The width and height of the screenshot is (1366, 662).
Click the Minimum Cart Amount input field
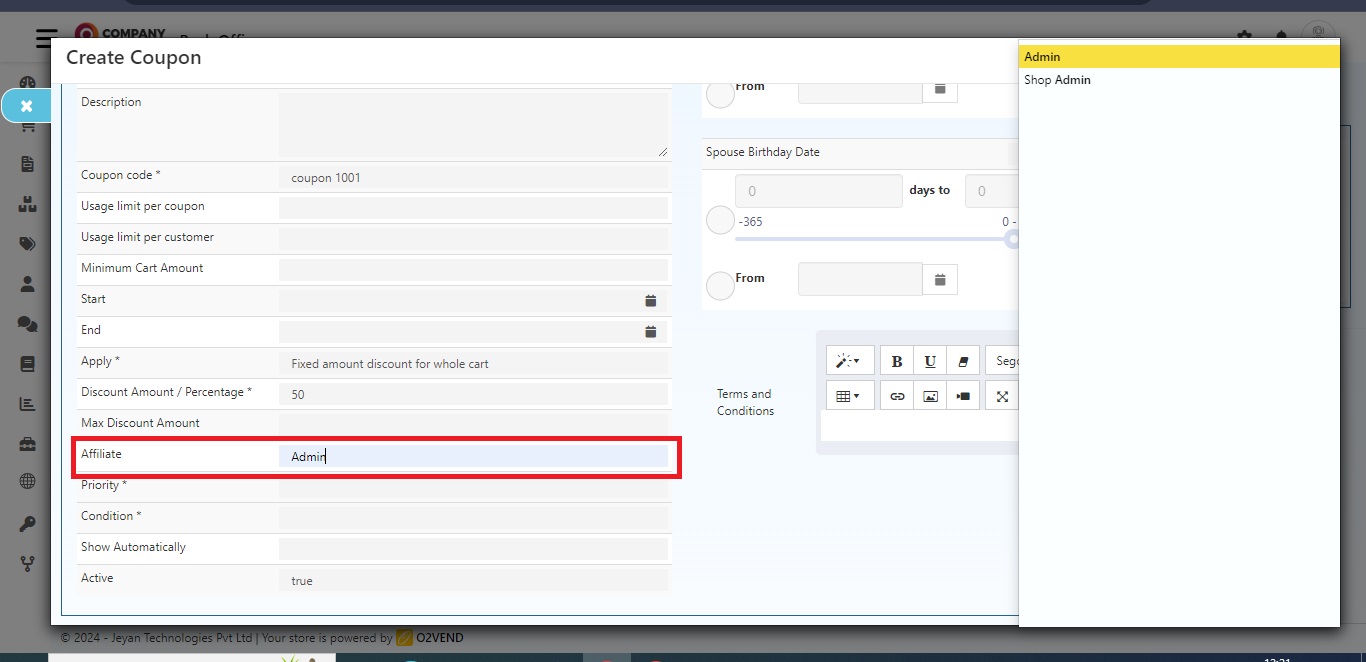[x=475, y=269]
